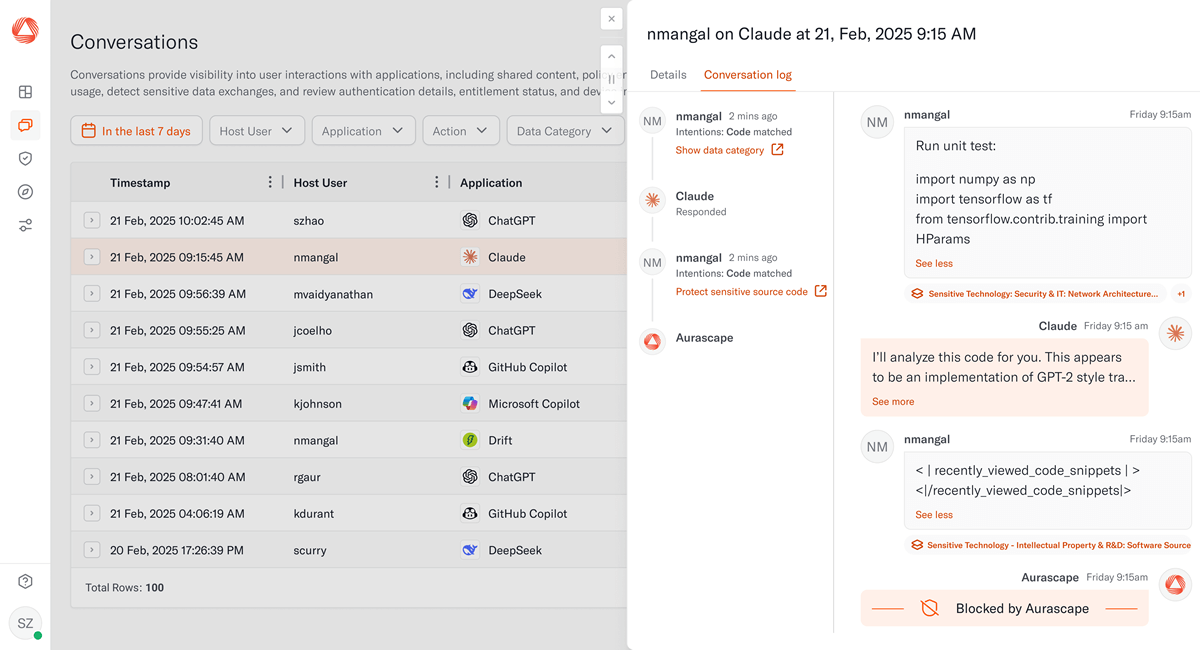Expand the rgaur ChatGPT row
The image size is (1200, 650).
point(91,477)
